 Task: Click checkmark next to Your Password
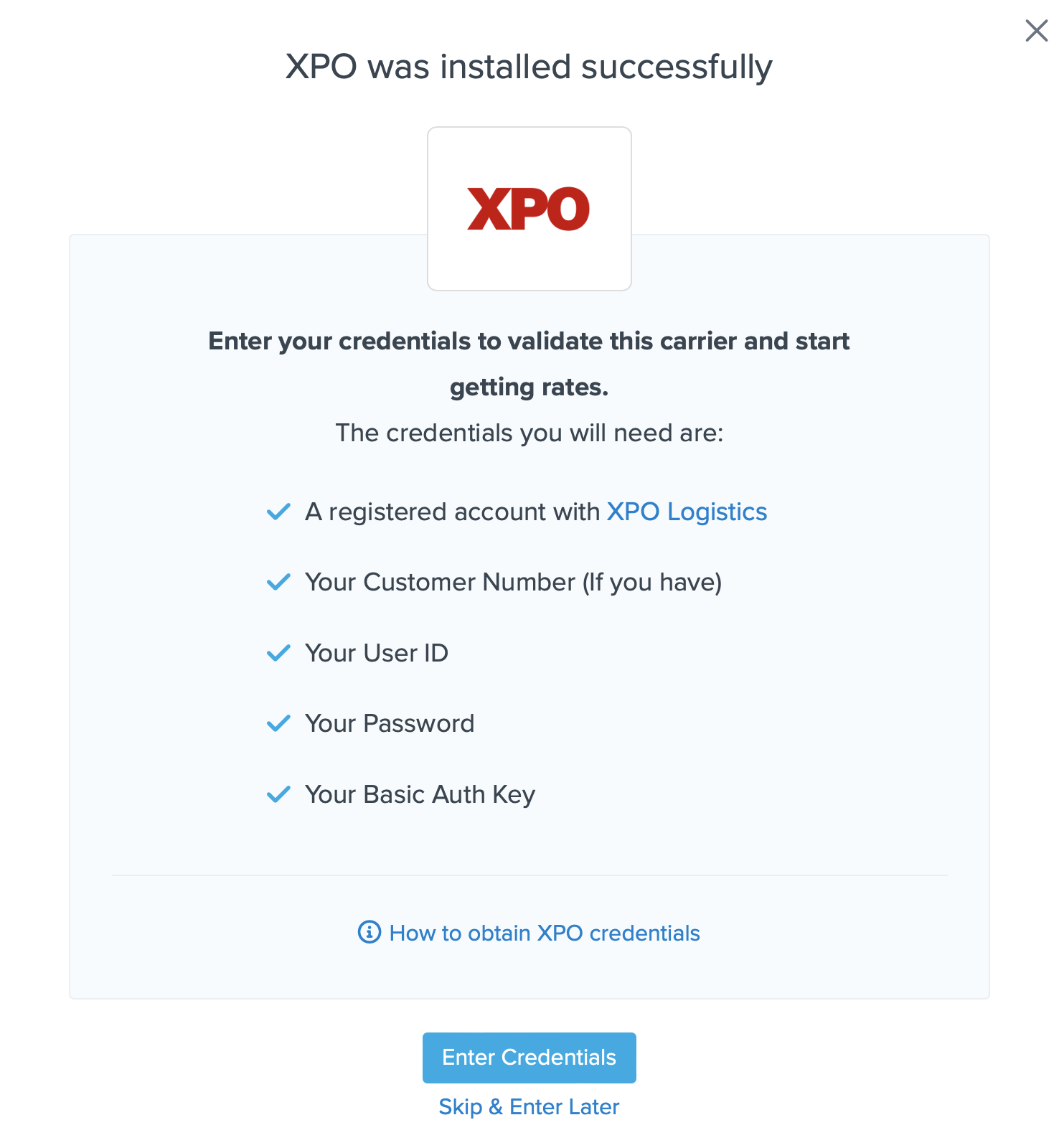(x=278, y=723)
